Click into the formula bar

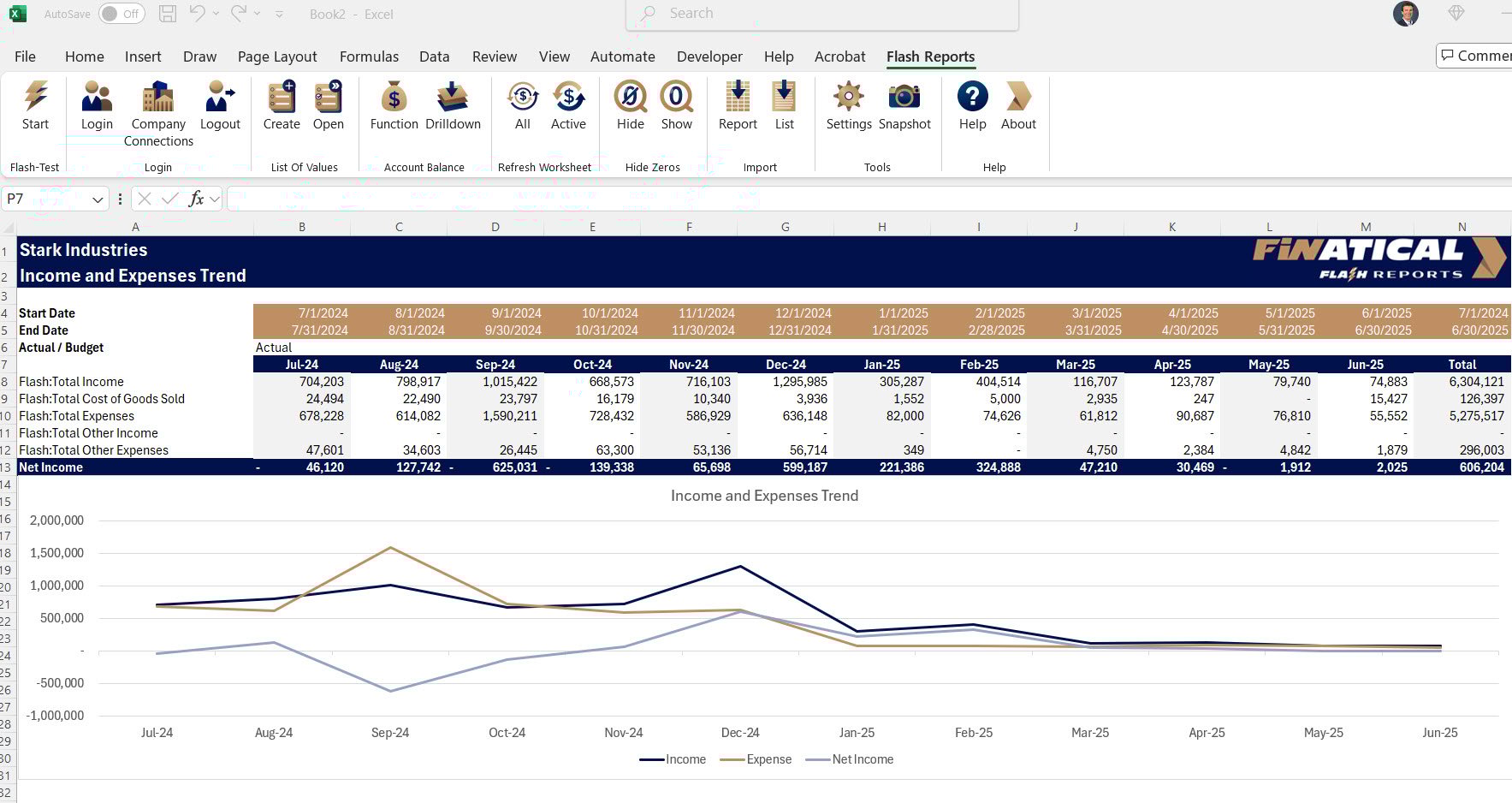pyautogui.click(x=869, y=199)
